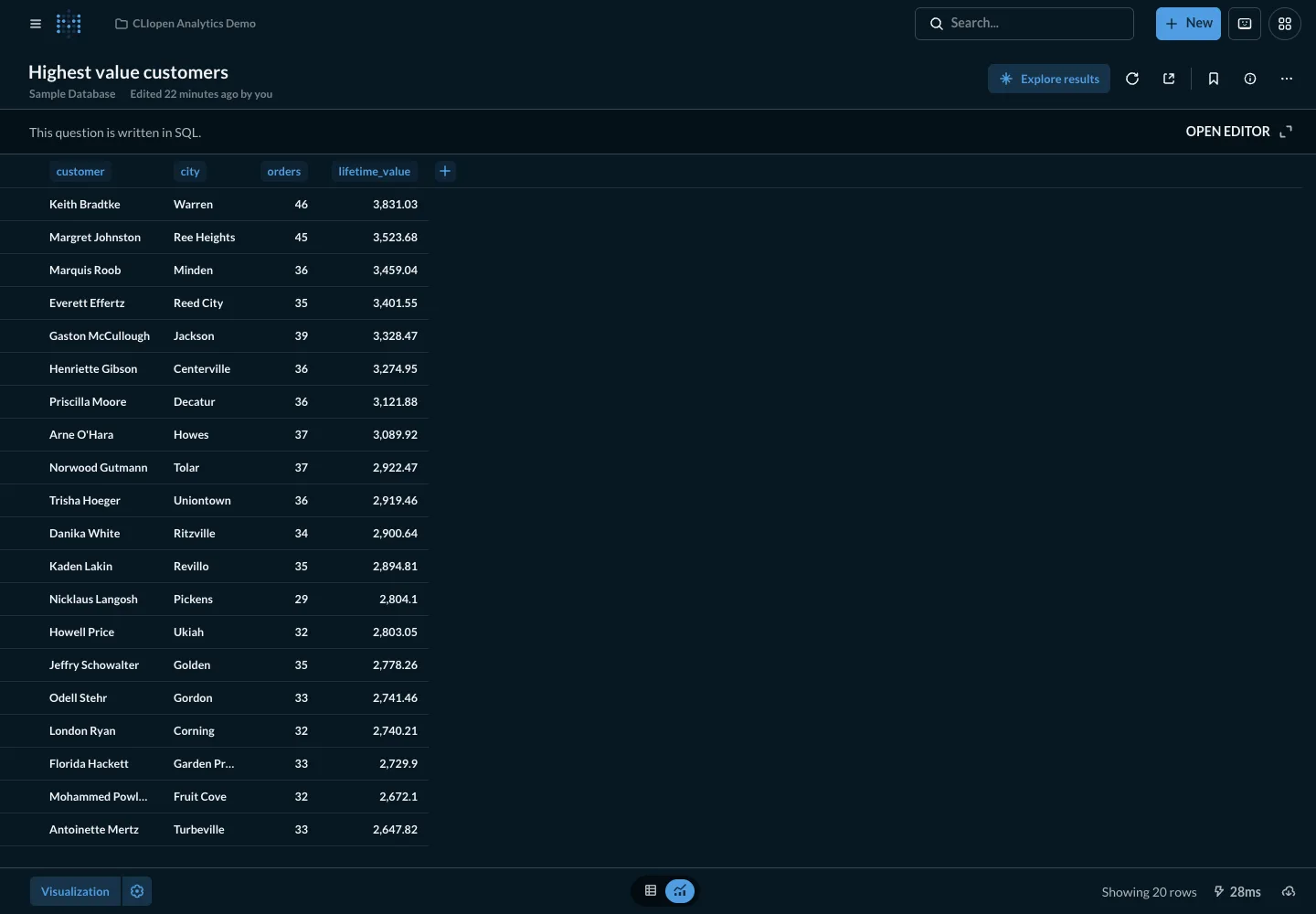This screenshot has width=1316, height=914.
Task: Click the lifetime_value column header
Action: [x=374, y=171]
